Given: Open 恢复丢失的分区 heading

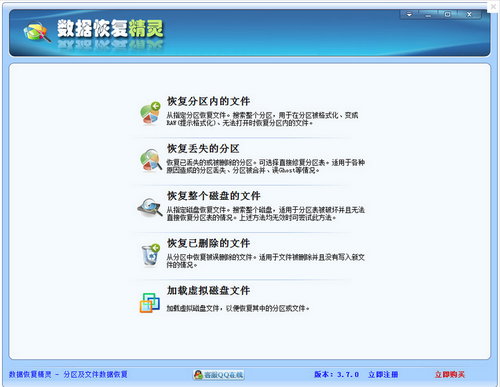Looking at the screenshot, I should click(x=203, y=148).
